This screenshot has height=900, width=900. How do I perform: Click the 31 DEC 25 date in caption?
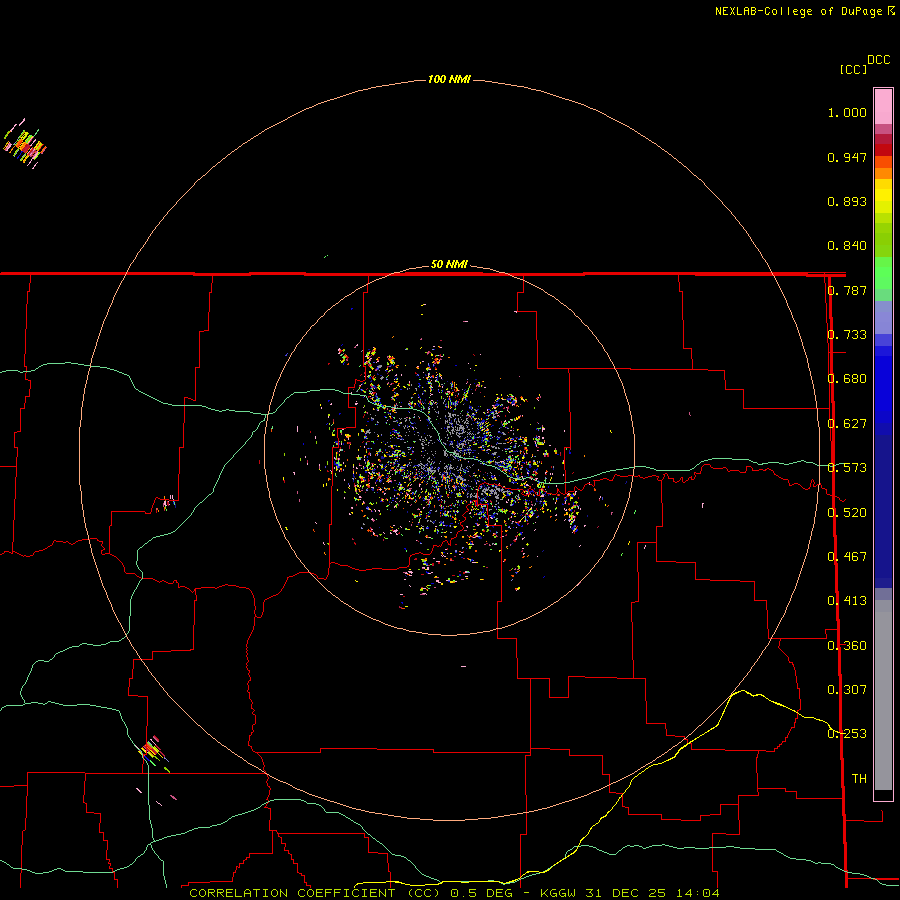[x=625, y=893]
